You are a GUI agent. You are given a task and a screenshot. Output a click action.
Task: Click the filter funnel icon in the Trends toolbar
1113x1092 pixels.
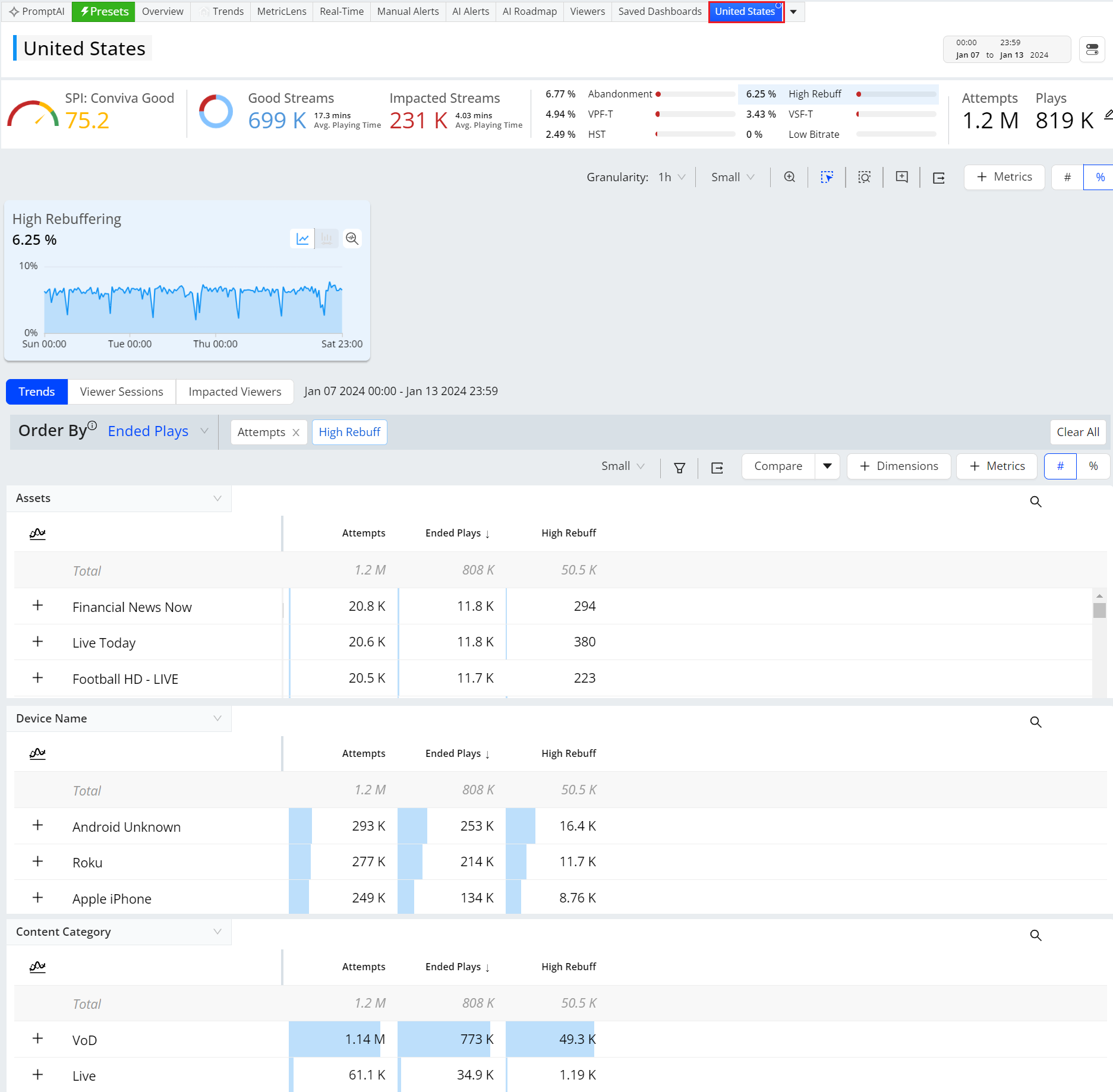tap(679, 468)
